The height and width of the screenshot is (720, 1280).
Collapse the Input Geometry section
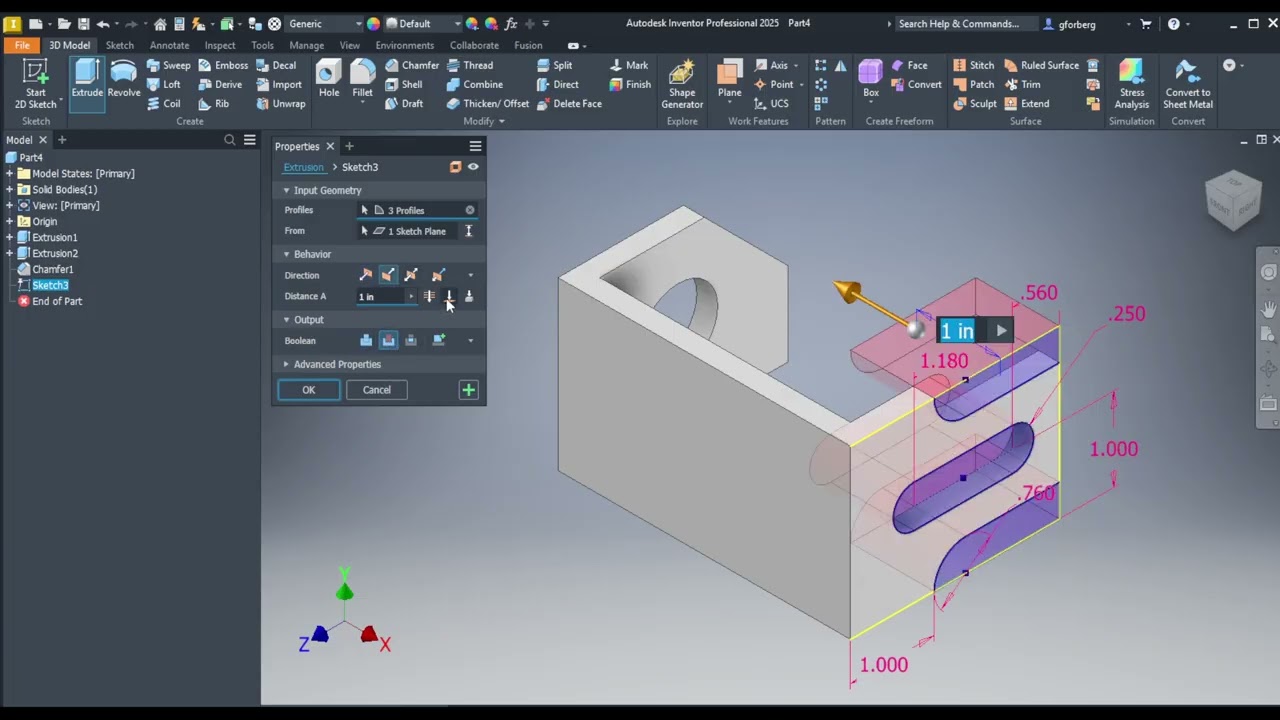pos(286,190)
